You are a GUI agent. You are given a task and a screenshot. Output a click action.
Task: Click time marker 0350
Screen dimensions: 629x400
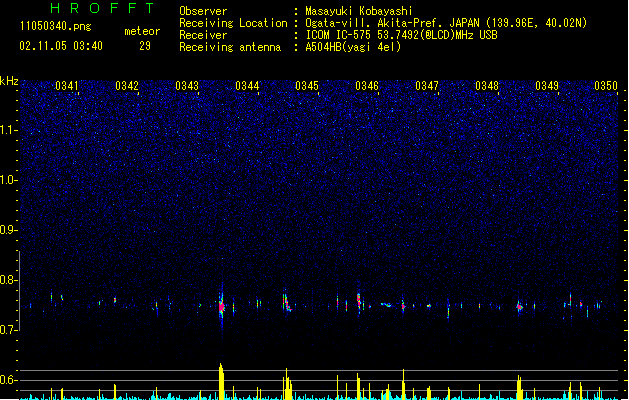click(606, 86)
